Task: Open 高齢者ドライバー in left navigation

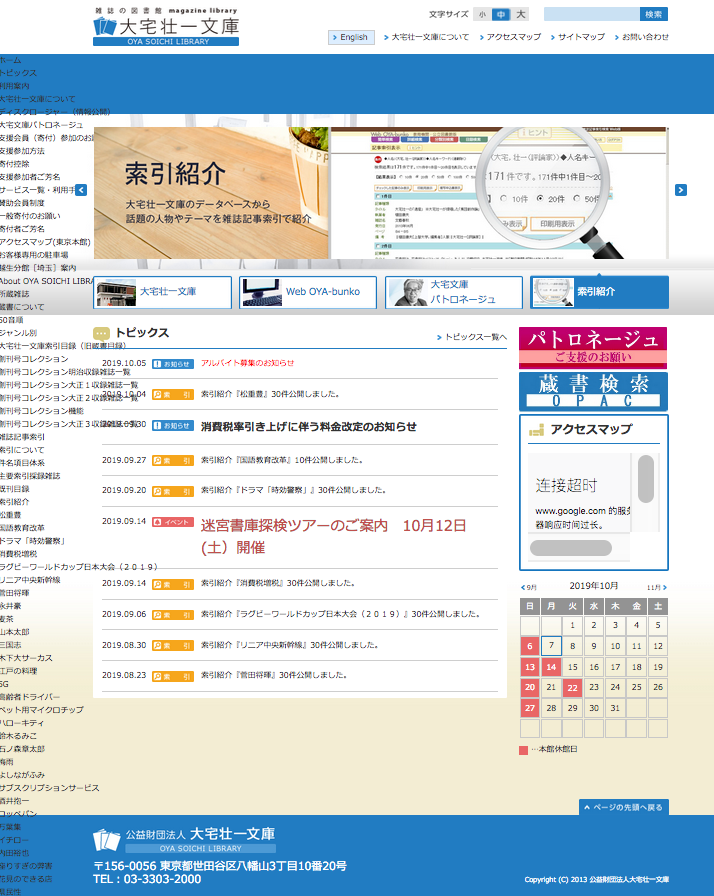Action: tap(30, 697)
